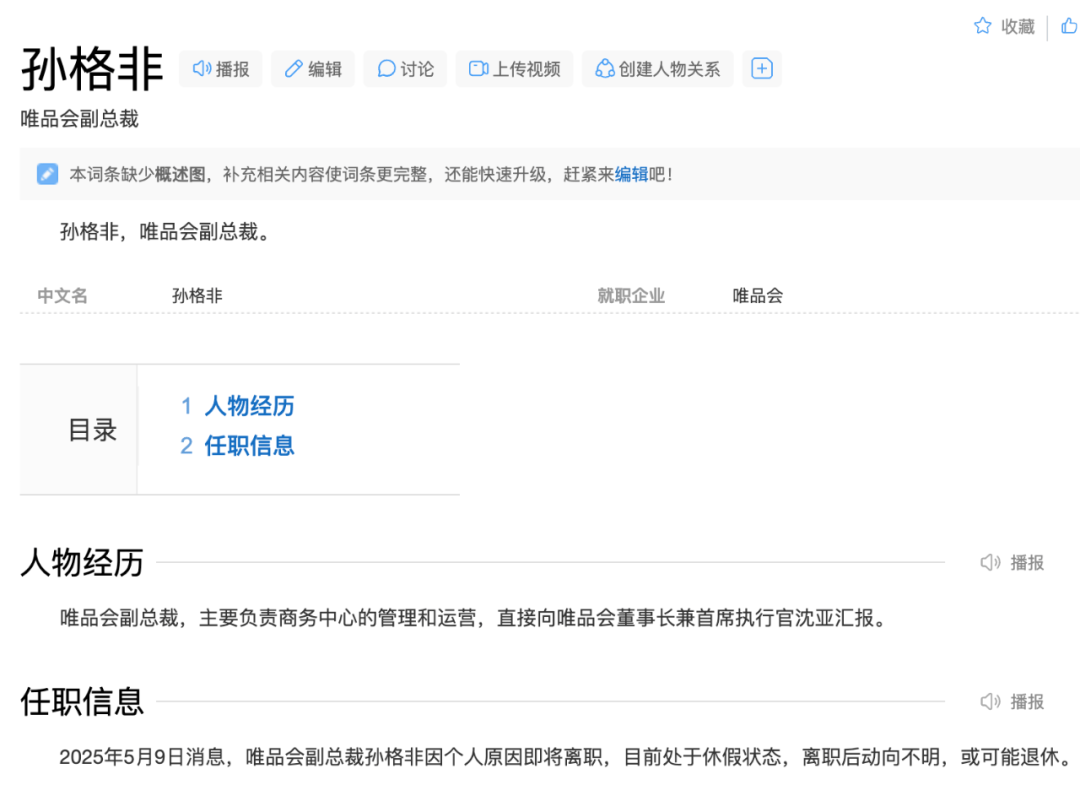Jump to 任职信息 in the 目录
This screenshot has height=785, width=1080.
pyautogui.click(x=249, y=446)
